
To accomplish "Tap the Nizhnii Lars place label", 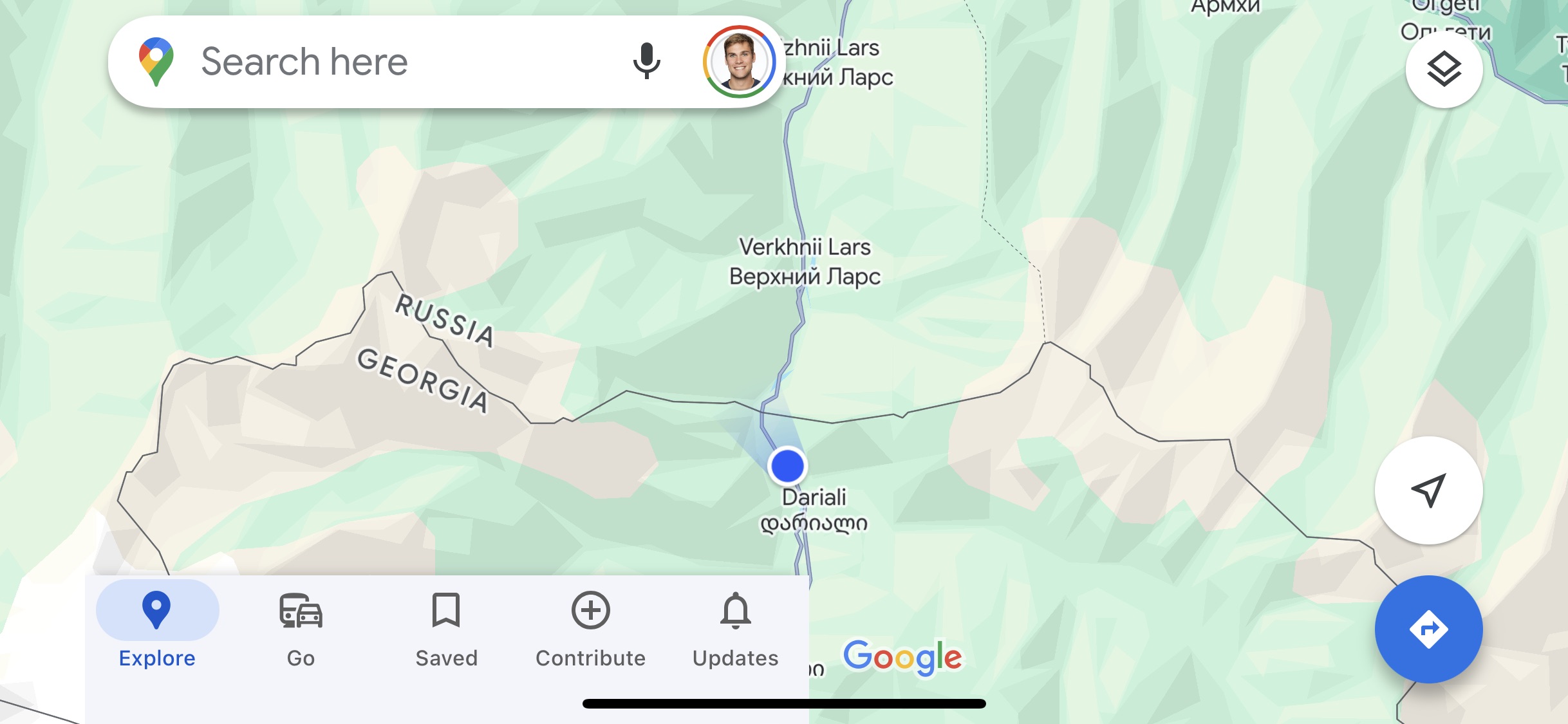I will (837, 62).
